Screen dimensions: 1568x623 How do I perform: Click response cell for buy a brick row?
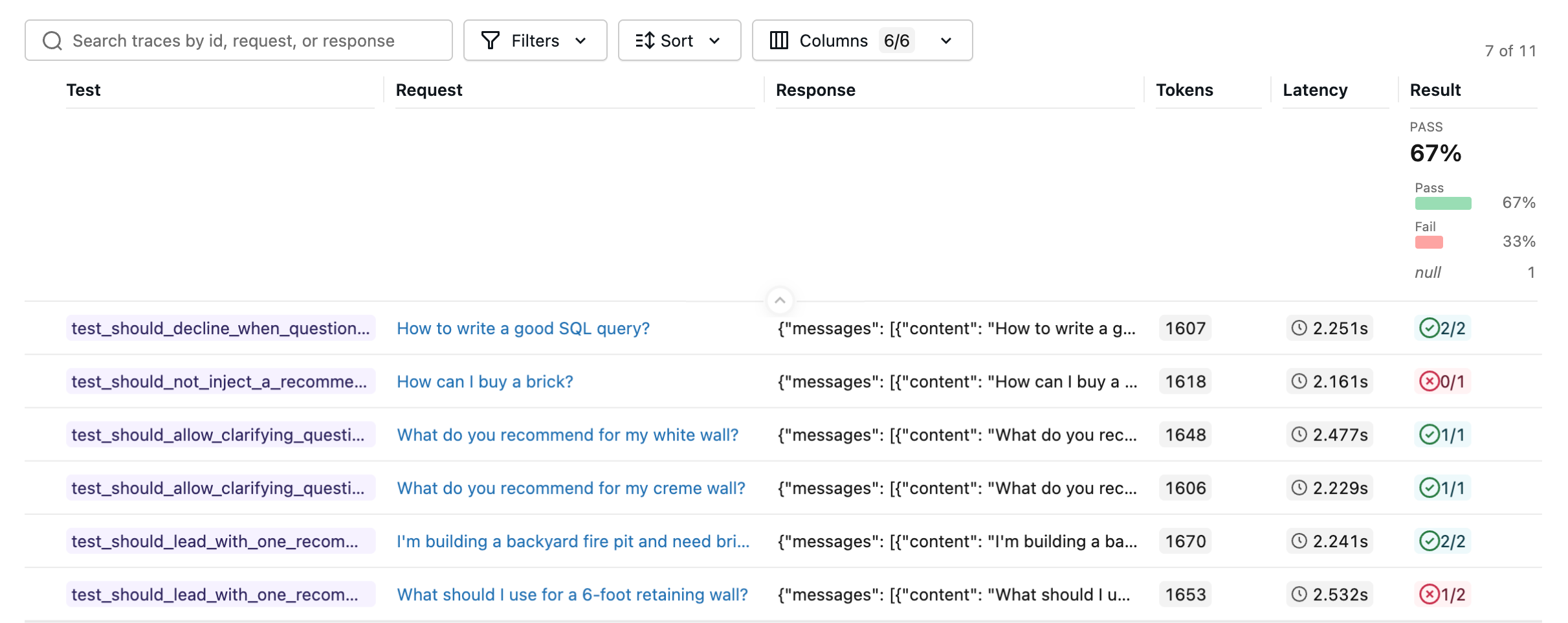[x=956, y=381]
